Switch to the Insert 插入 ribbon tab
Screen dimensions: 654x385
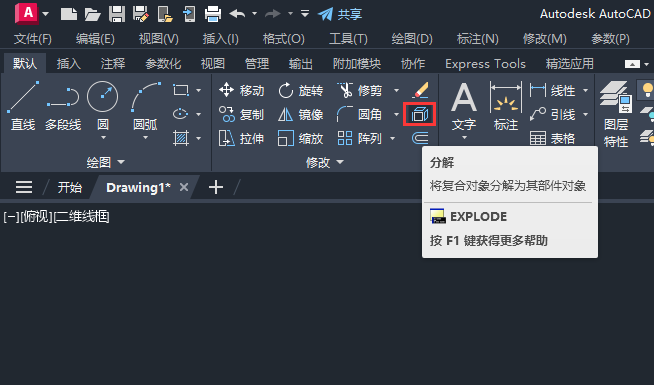(x=68, y=64)
